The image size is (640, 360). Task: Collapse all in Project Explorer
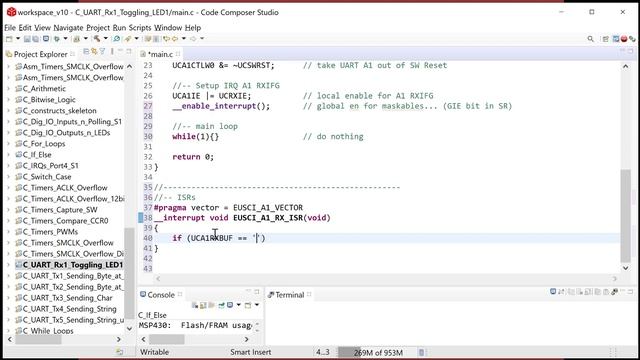(86, 51)
